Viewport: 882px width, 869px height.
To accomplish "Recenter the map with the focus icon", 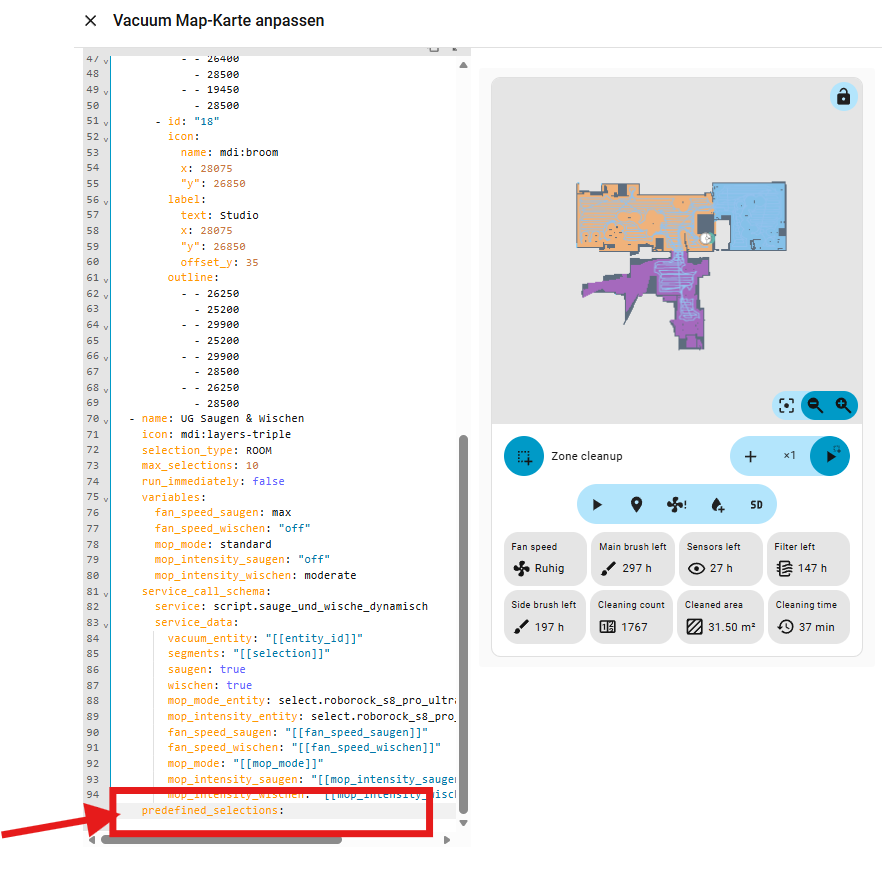I will (786, 405).
